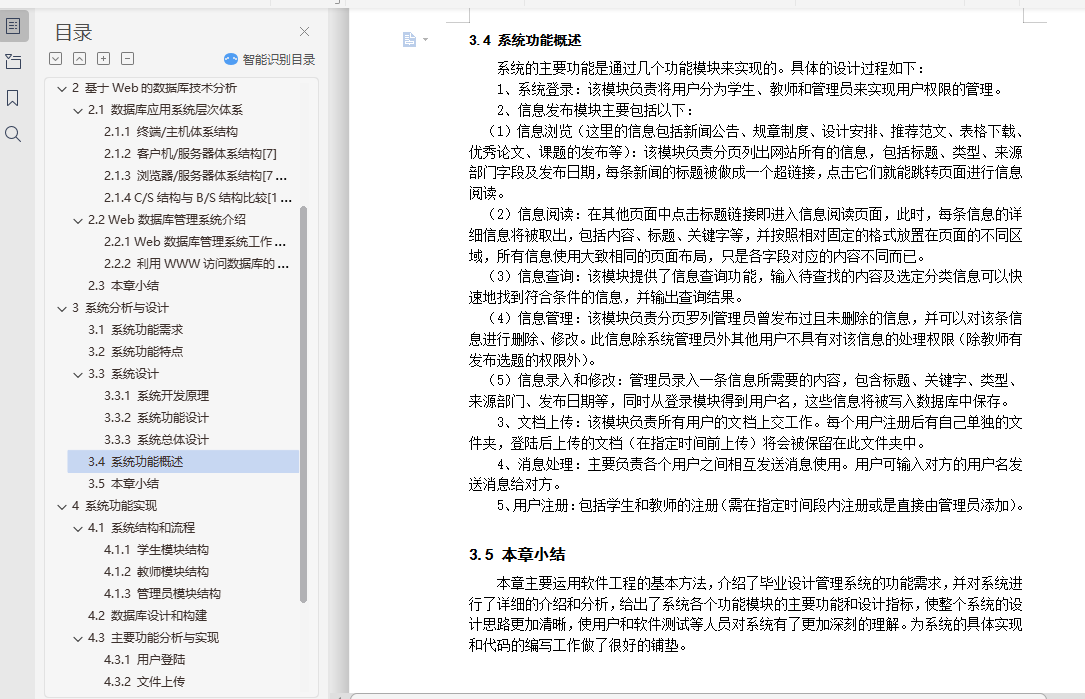Click the plus promote-level outline button
1085x699 pixels.
click(103, 59)
